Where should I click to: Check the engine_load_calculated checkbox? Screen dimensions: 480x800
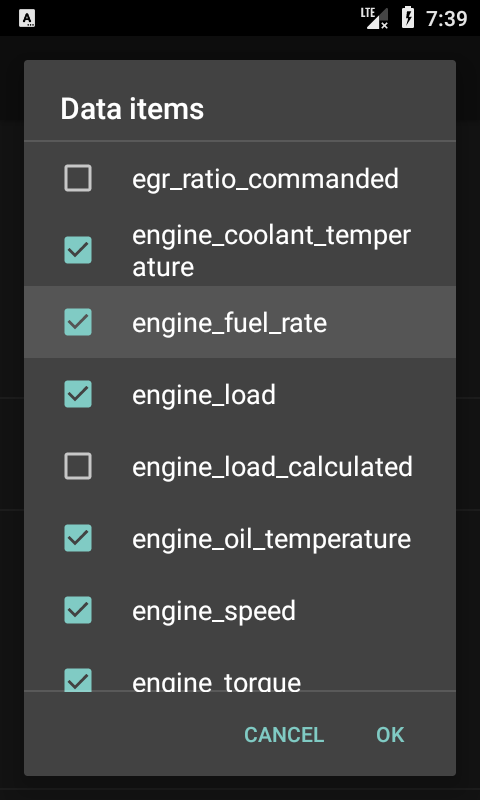click(x=78, y=466)
